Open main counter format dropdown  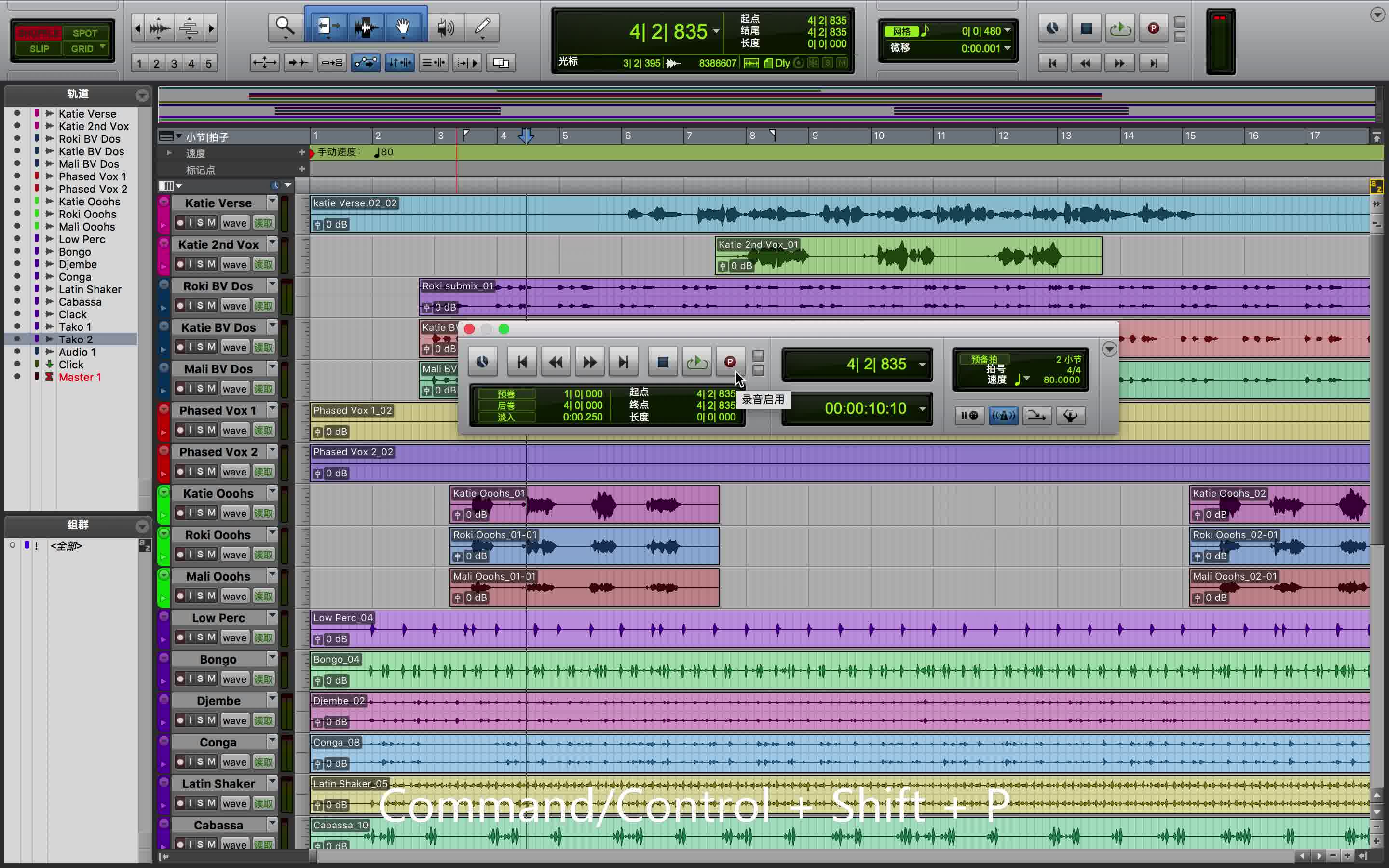click(x=716, y=31)
